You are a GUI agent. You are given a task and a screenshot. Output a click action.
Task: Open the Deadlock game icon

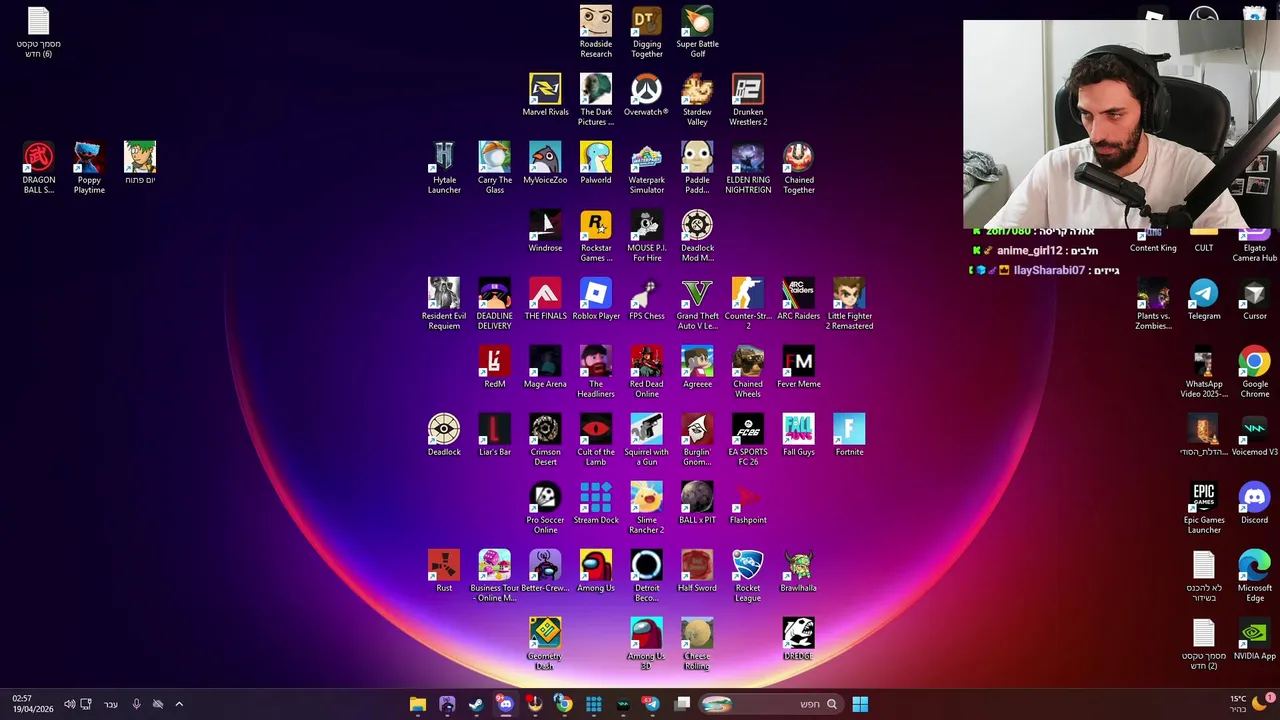[444, 435]
